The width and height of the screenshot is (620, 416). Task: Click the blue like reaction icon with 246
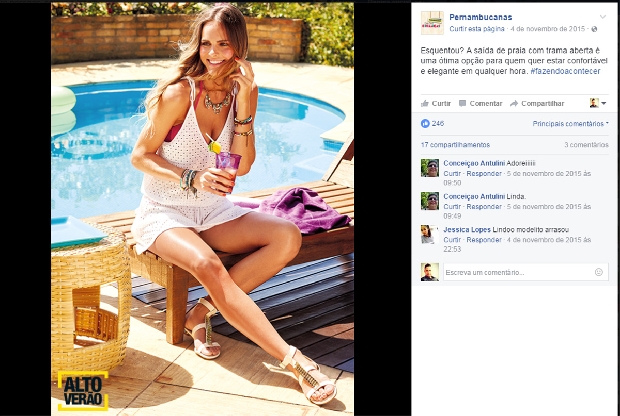[x=425, y=123]
